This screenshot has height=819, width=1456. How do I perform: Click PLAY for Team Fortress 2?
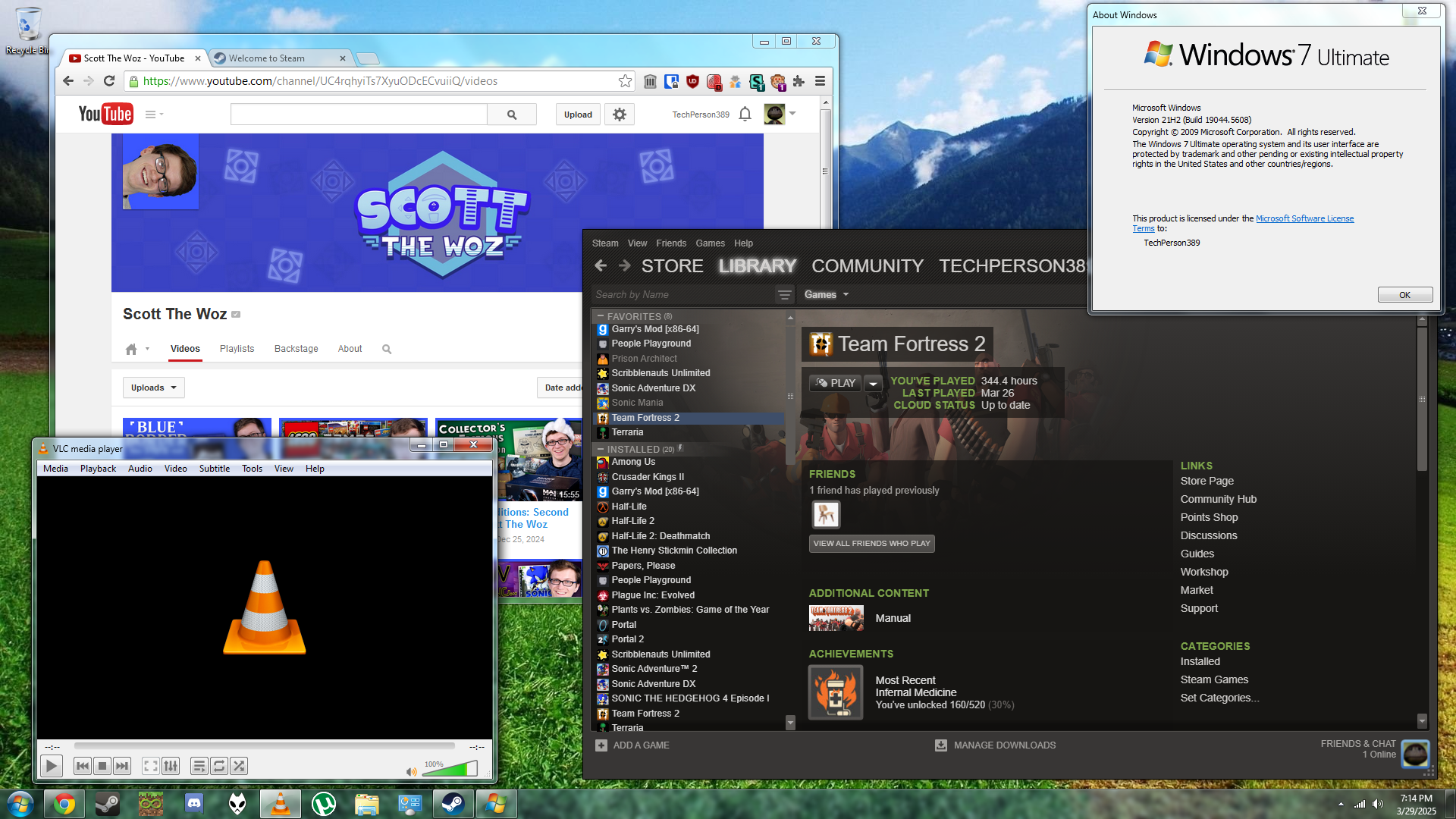click(x=835, y=383)
